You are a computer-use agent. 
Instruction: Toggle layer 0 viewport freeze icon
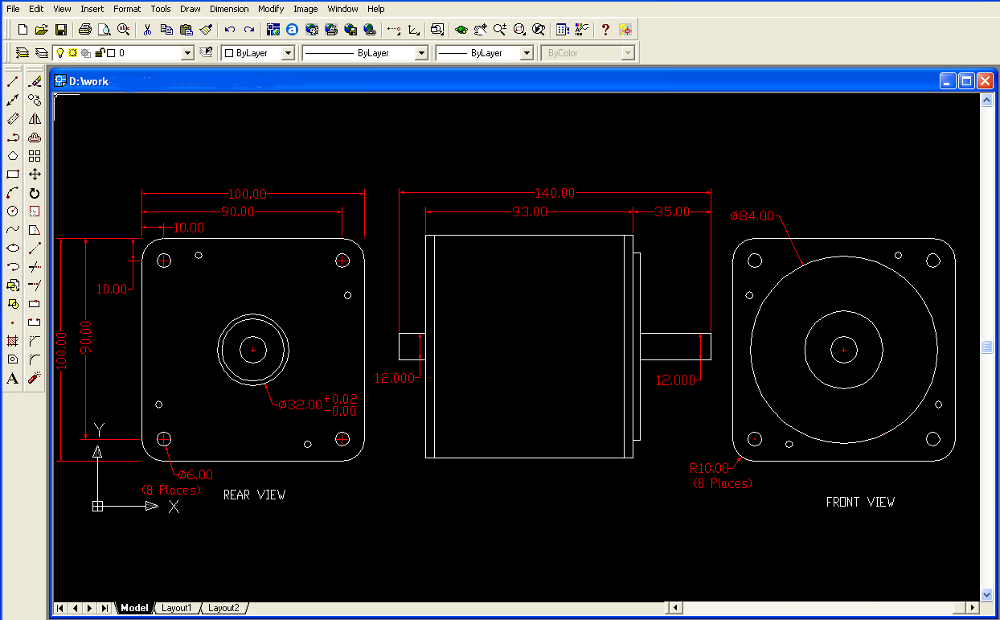[86, 53]
